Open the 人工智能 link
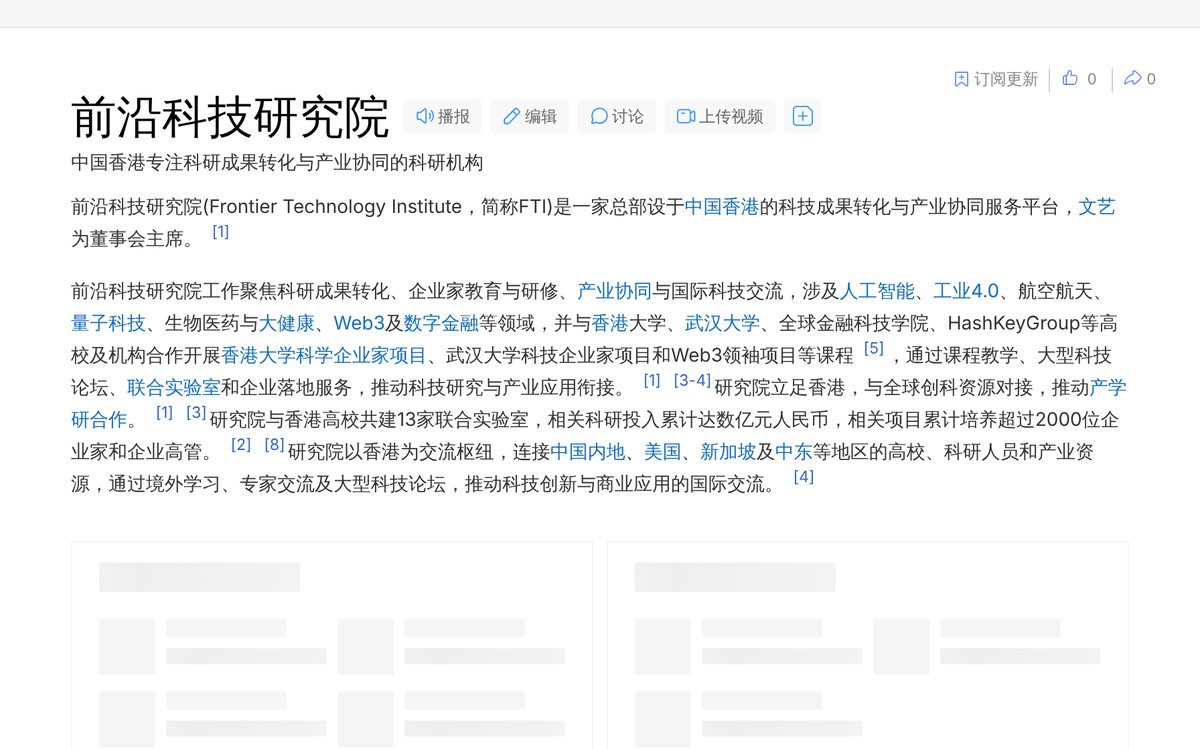The image size is (1200, 750). (x=878, y=291)
